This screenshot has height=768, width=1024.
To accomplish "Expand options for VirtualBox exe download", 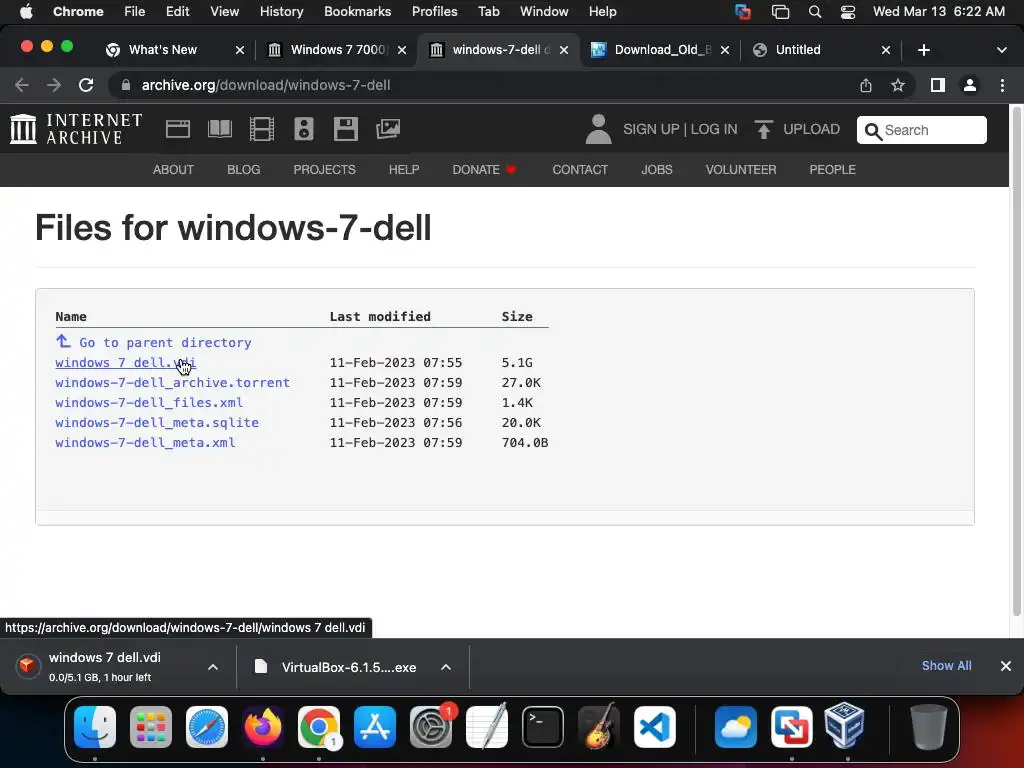I will click(x=445, y=667).
